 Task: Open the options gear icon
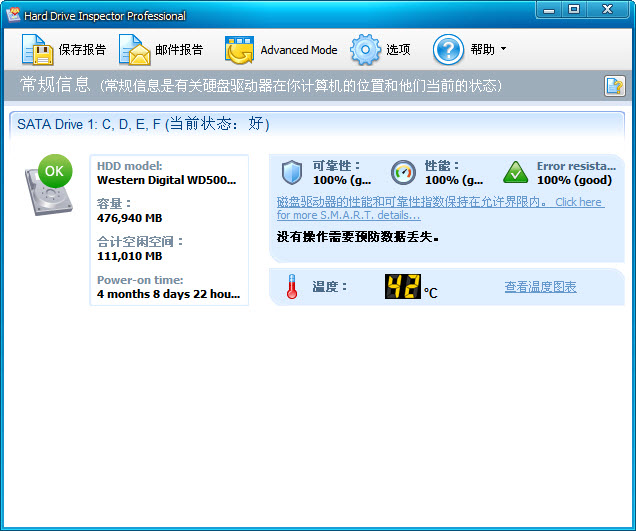[365, 49]
